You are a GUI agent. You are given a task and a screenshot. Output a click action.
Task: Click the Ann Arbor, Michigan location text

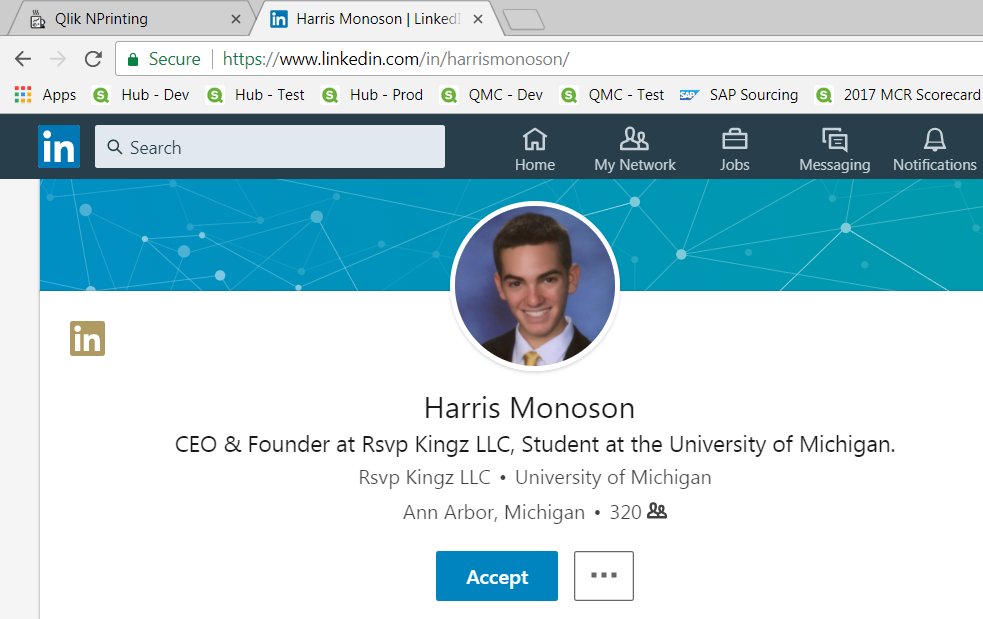coord(493,512)
